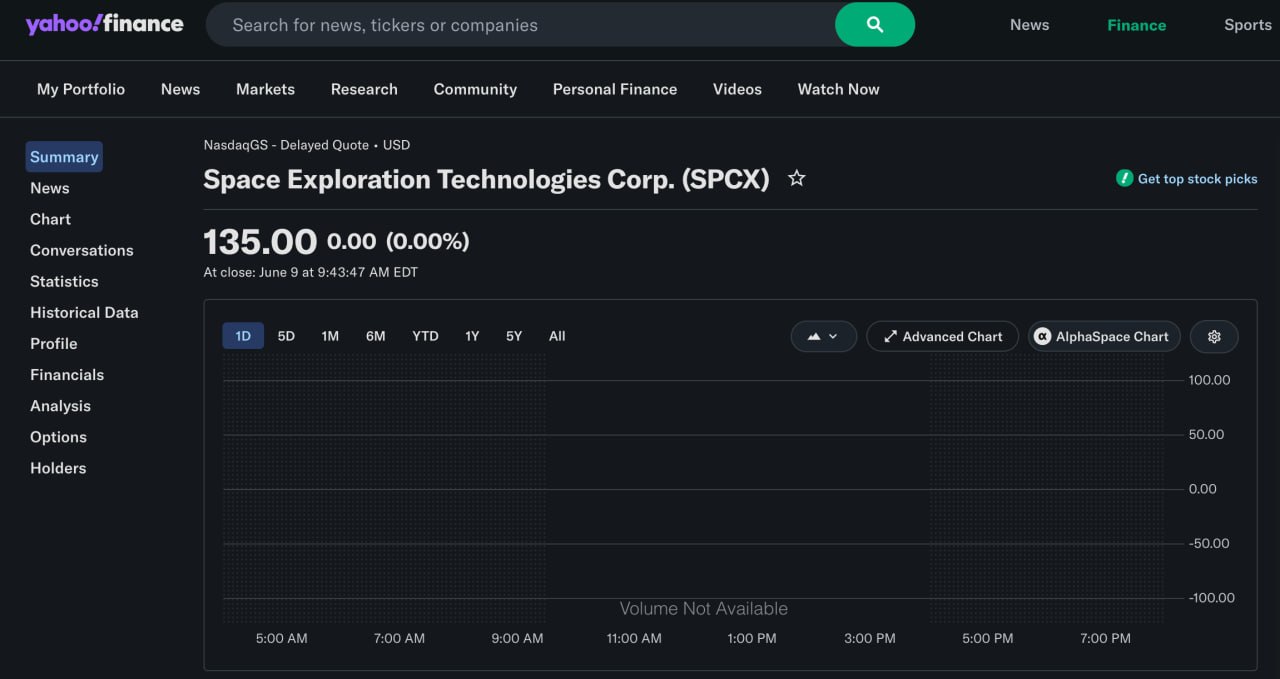The height and width of the screenshot is (679, 1280).
Task: Select the YTD chart range
Action: 425,336
